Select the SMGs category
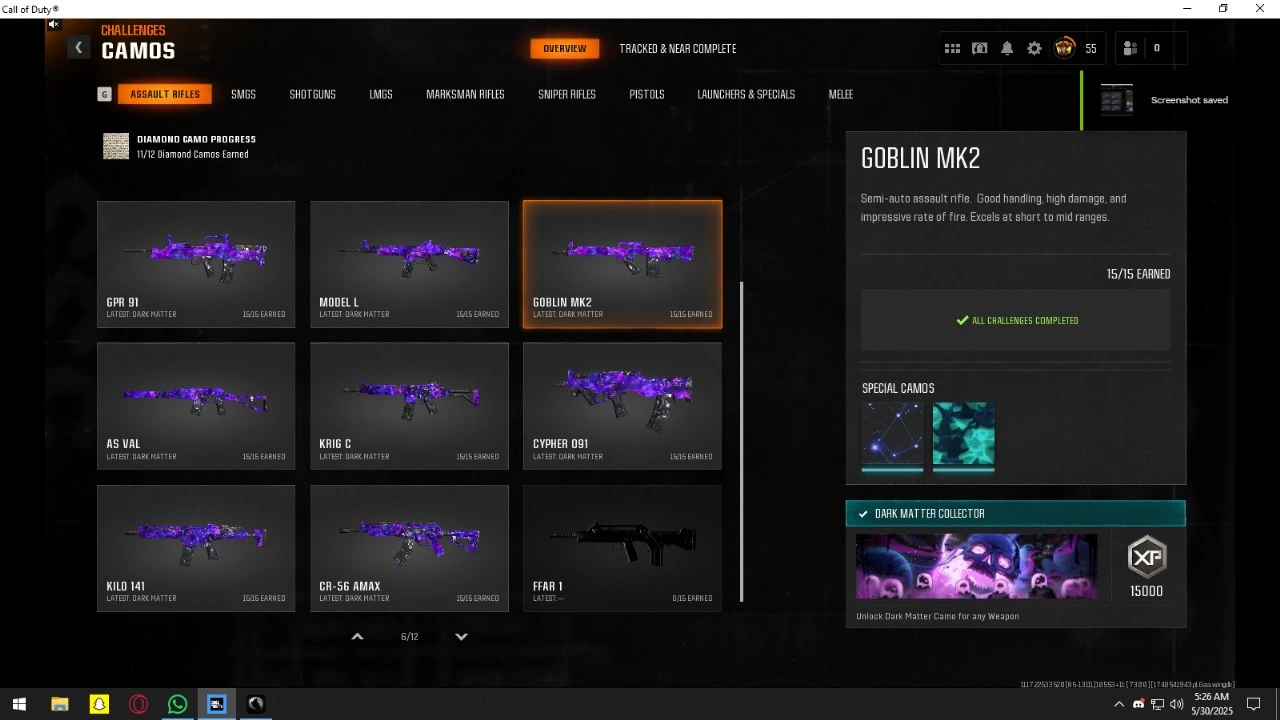 tap(243, 94)
